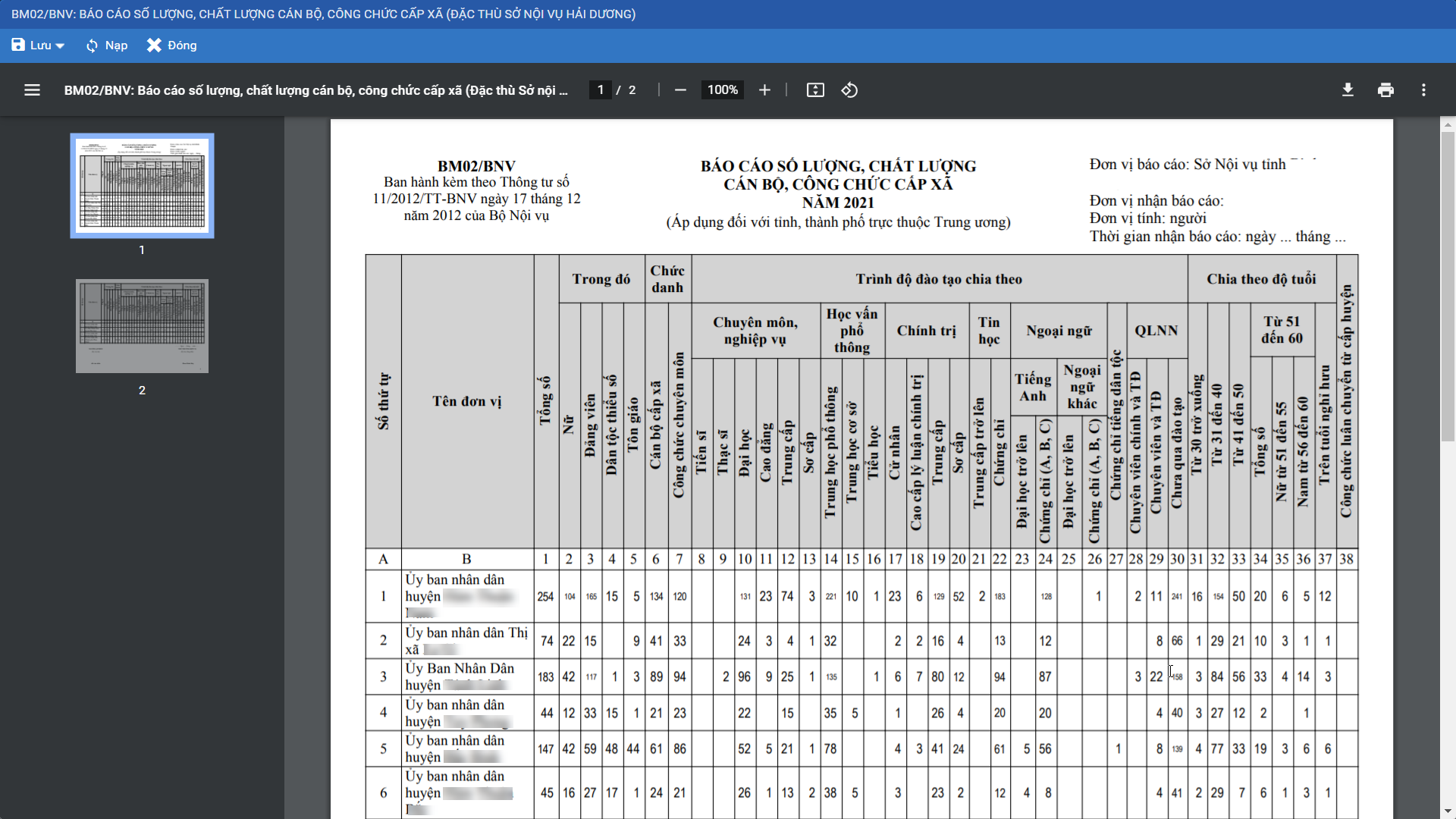Viewport: 1456px width, 819px height.
Task: Click the zoom percentage 100% field
Action: pyautogui.click(x=722, y=90)
